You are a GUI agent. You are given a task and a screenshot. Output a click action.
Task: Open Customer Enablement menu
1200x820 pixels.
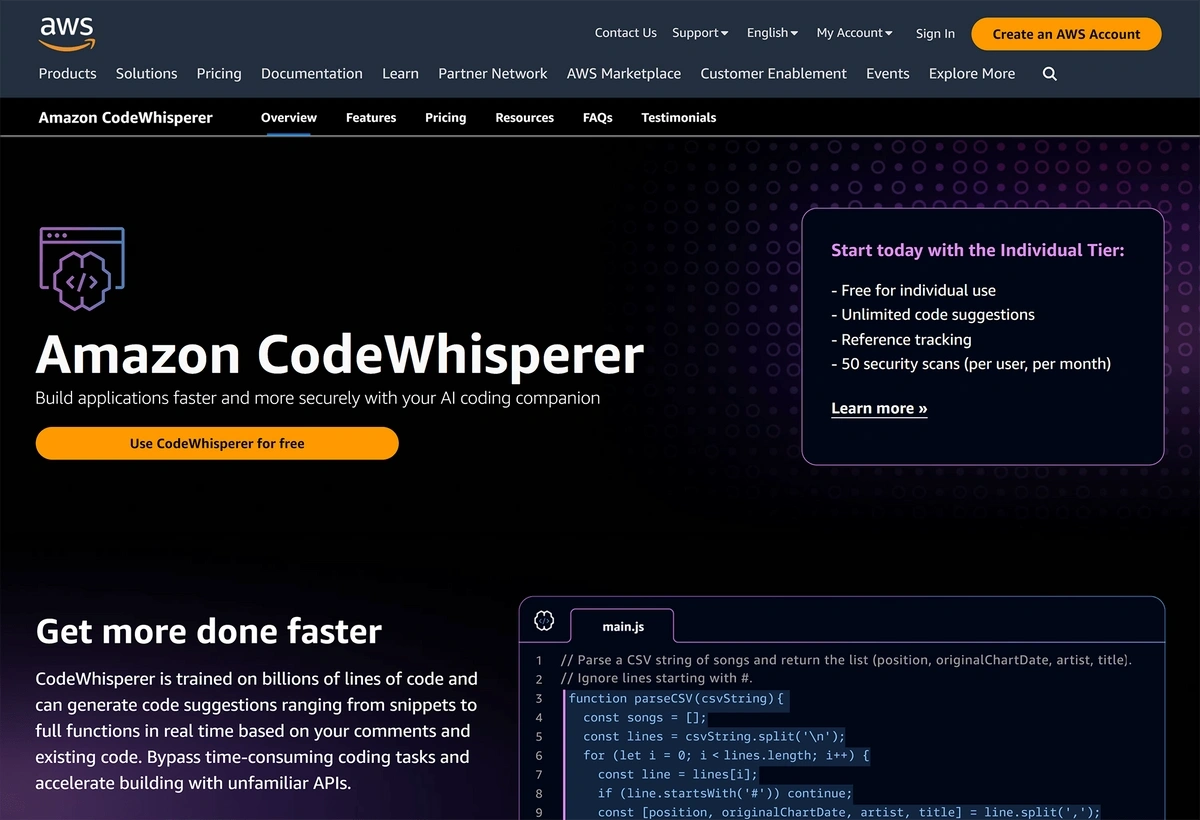click(773, 74)
